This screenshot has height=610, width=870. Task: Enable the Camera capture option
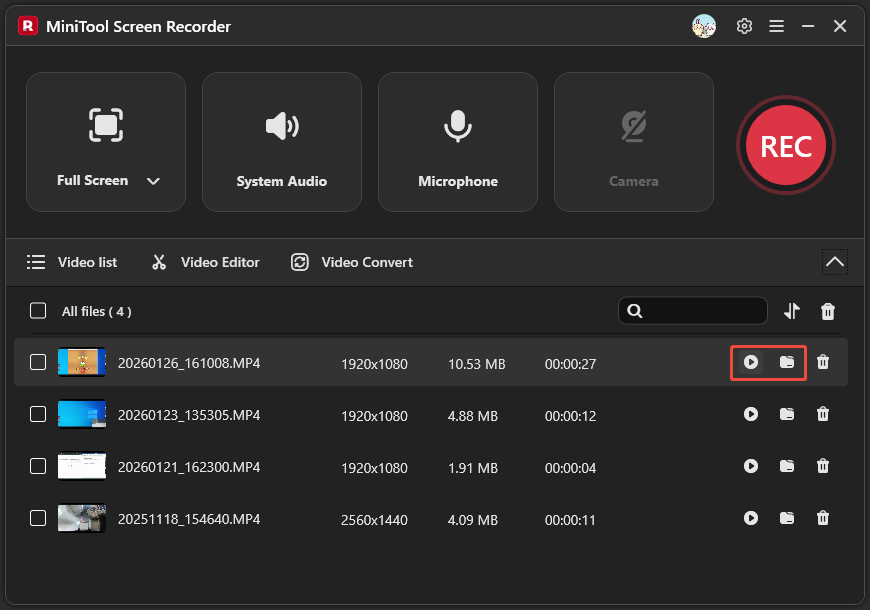pos(633,142)
